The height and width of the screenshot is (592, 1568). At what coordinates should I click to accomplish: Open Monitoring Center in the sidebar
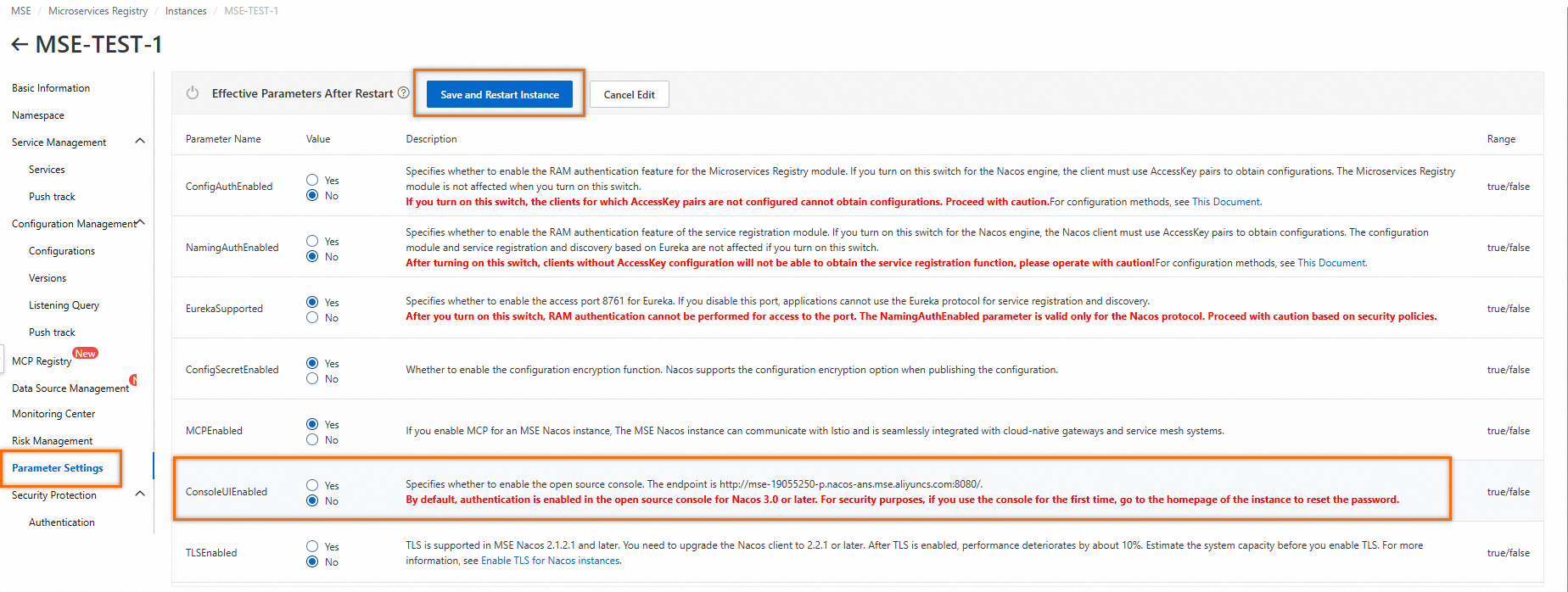click(53, 414)
